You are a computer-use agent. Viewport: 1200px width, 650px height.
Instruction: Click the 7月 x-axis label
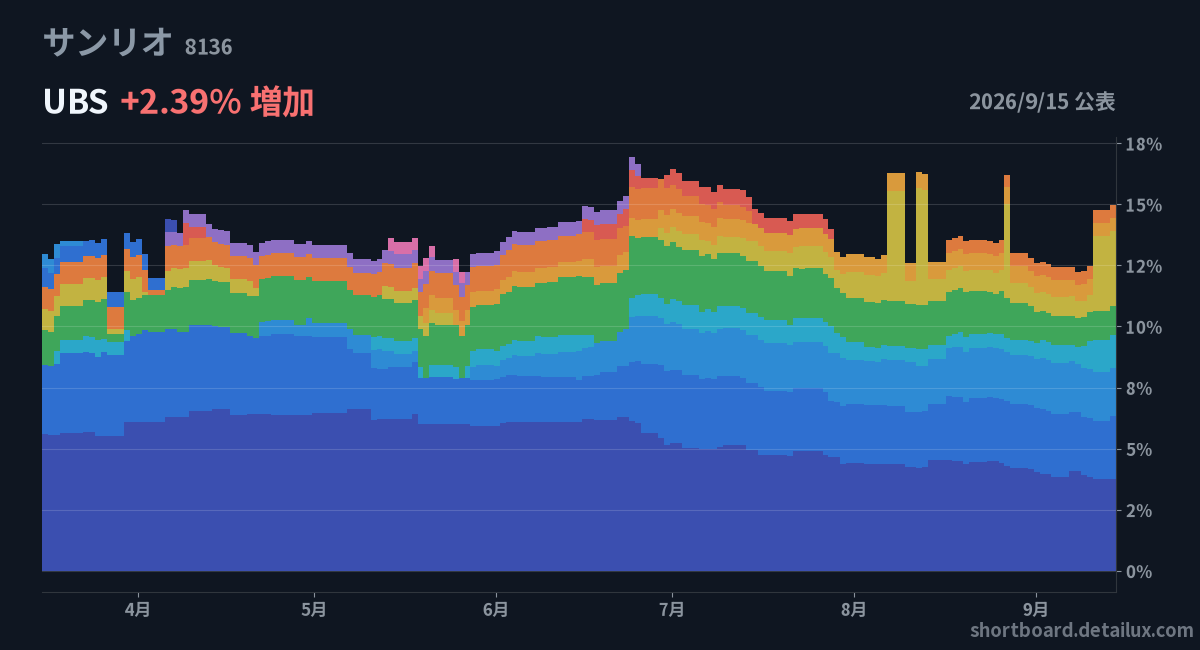point(672,608)
